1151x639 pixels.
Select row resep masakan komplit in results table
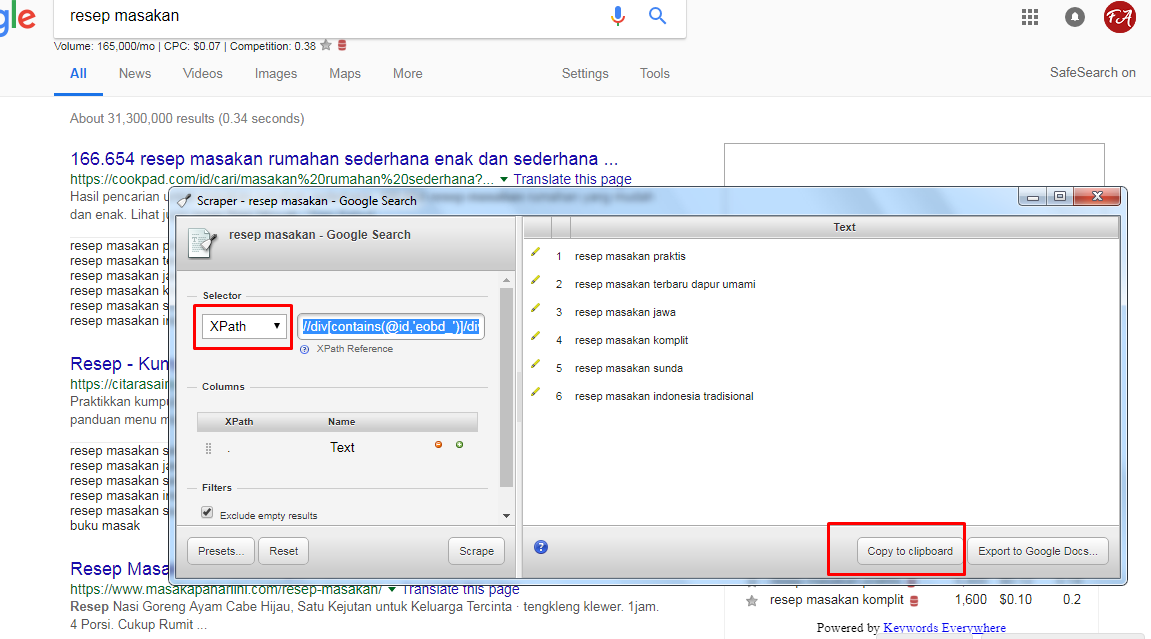coord(821,340)
